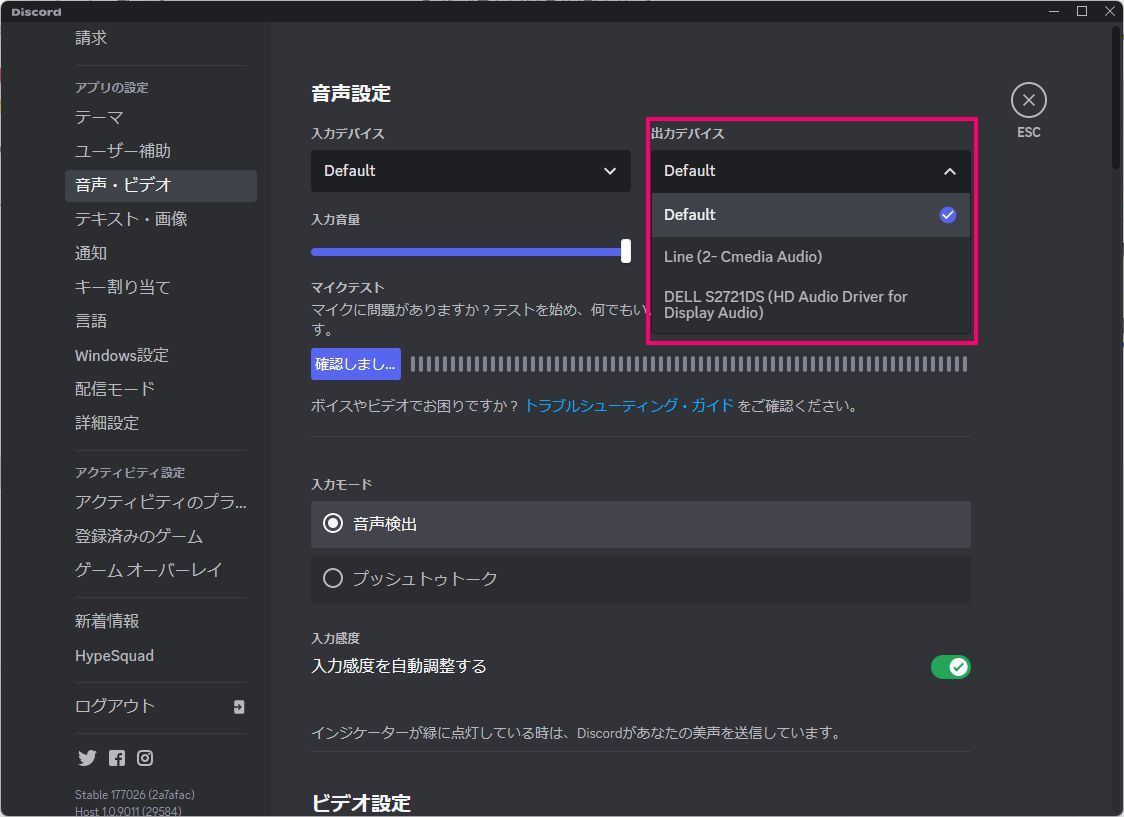
Task: Select 音声・ビデオ in sidebar
Action: (x=161, y=185)
